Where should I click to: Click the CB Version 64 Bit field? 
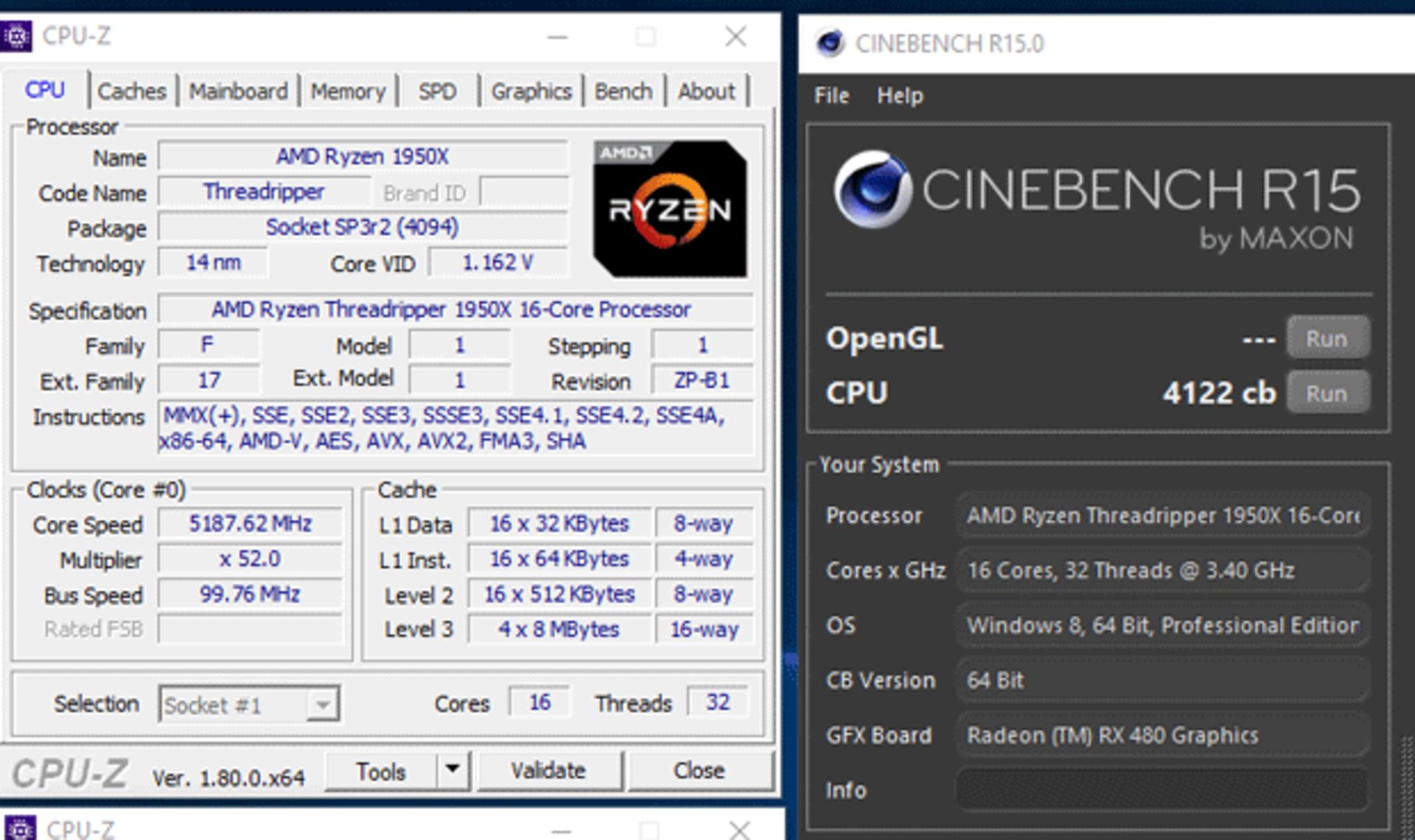click(1161, 680)
